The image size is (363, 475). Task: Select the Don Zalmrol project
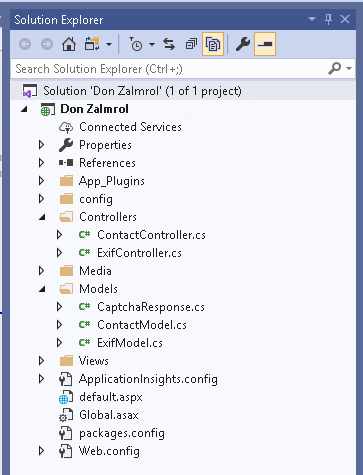pyautogui.click(x=94, y=109)
